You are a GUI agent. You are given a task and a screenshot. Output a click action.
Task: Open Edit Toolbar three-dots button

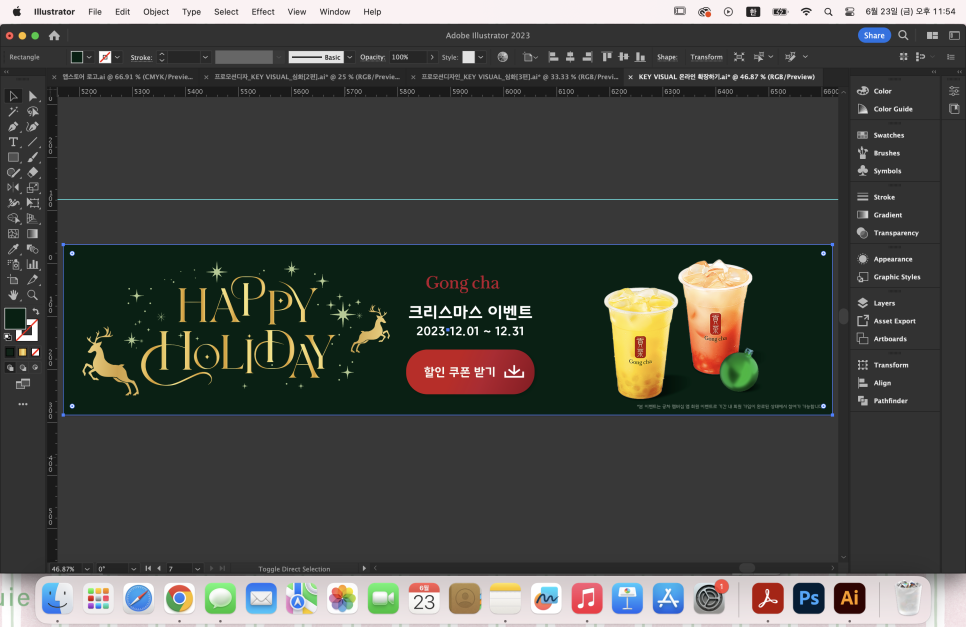(23, 404)
